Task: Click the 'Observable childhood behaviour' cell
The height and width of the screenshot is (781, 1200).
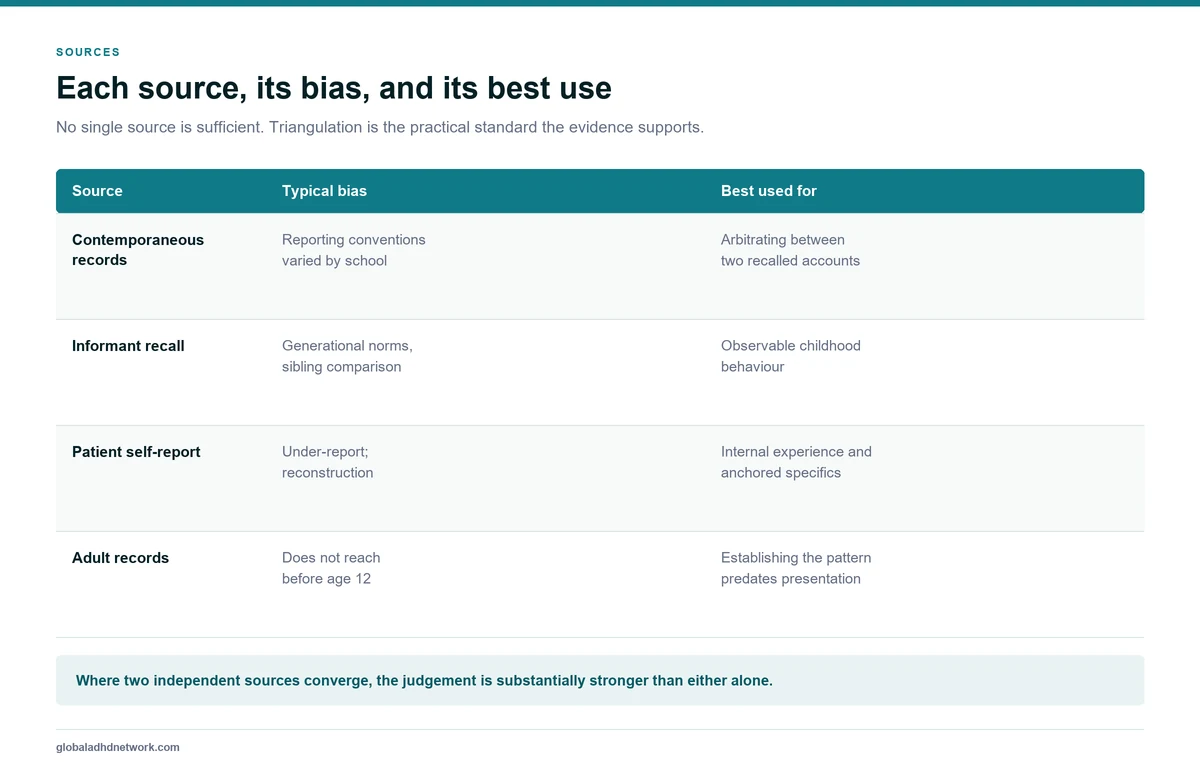Action: [791, 356]
